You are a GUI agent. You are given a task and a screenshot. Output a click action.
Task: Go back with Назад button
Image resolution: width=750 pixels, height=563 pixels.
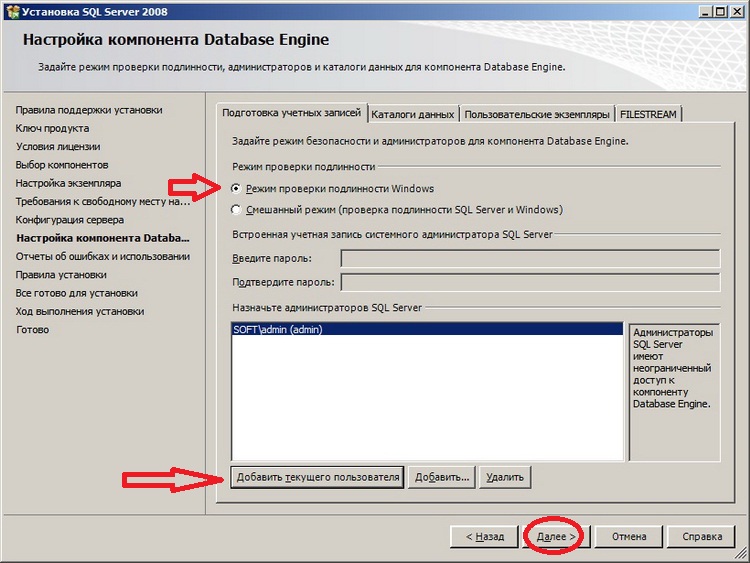485,537
